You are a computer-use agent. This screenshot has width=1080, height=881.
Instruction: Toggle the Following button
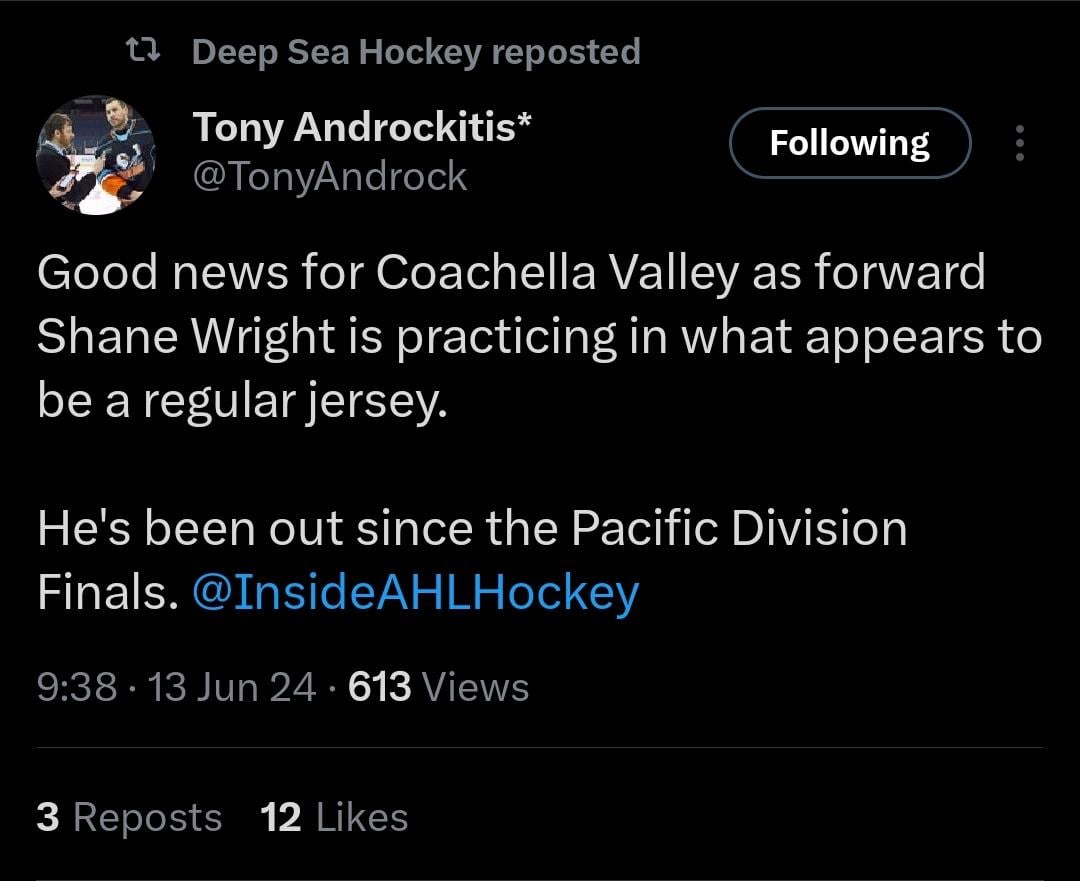[x=849, y=143]
